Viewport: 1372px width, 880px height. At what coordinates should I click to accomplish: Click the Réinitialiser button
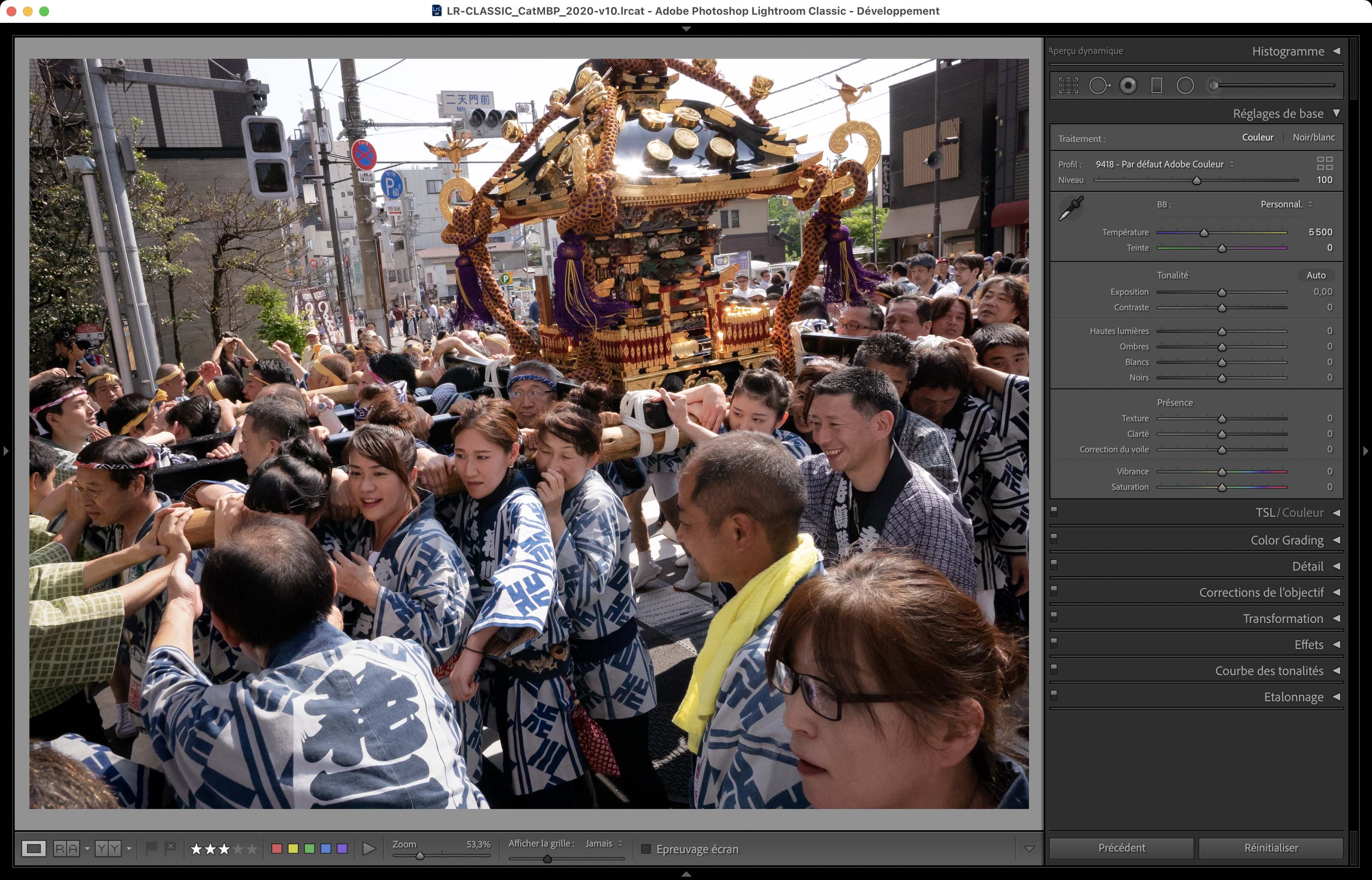[1270, 848]
